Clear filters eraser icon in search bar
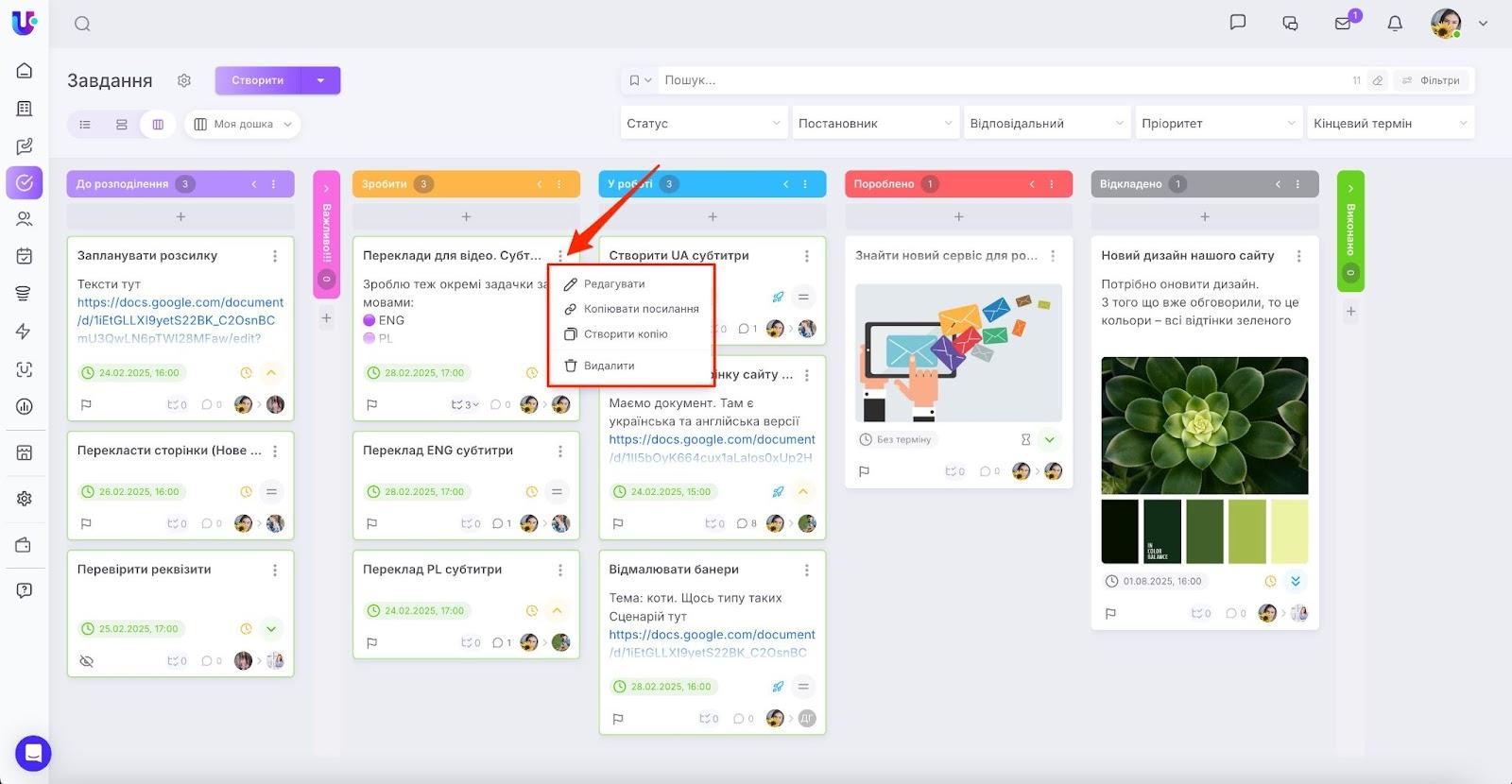The height and width of the screenshot is (784, 1512). pyautogui.click(x=1378, y=80)
